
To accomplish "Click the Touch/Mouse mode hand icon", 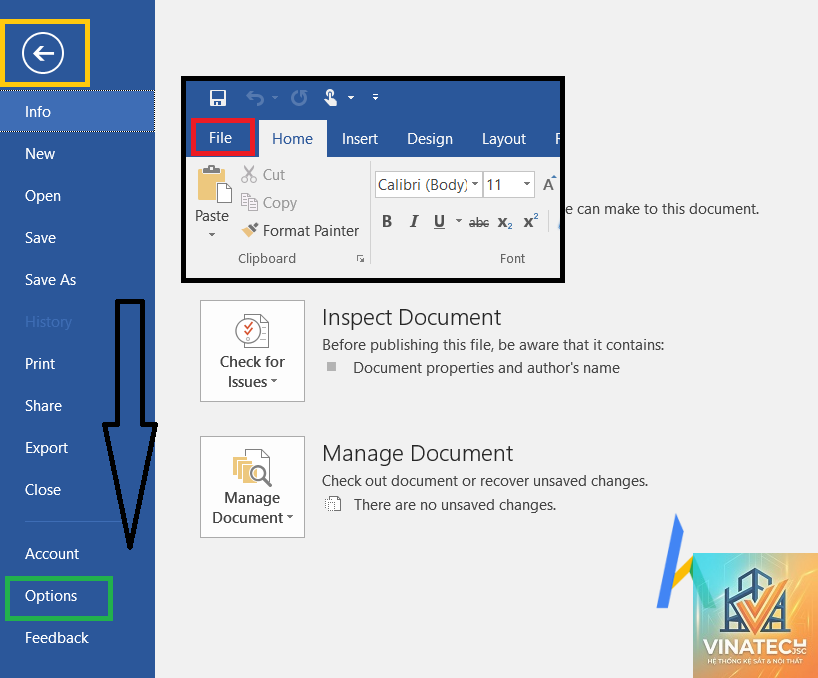I will 331,98.
